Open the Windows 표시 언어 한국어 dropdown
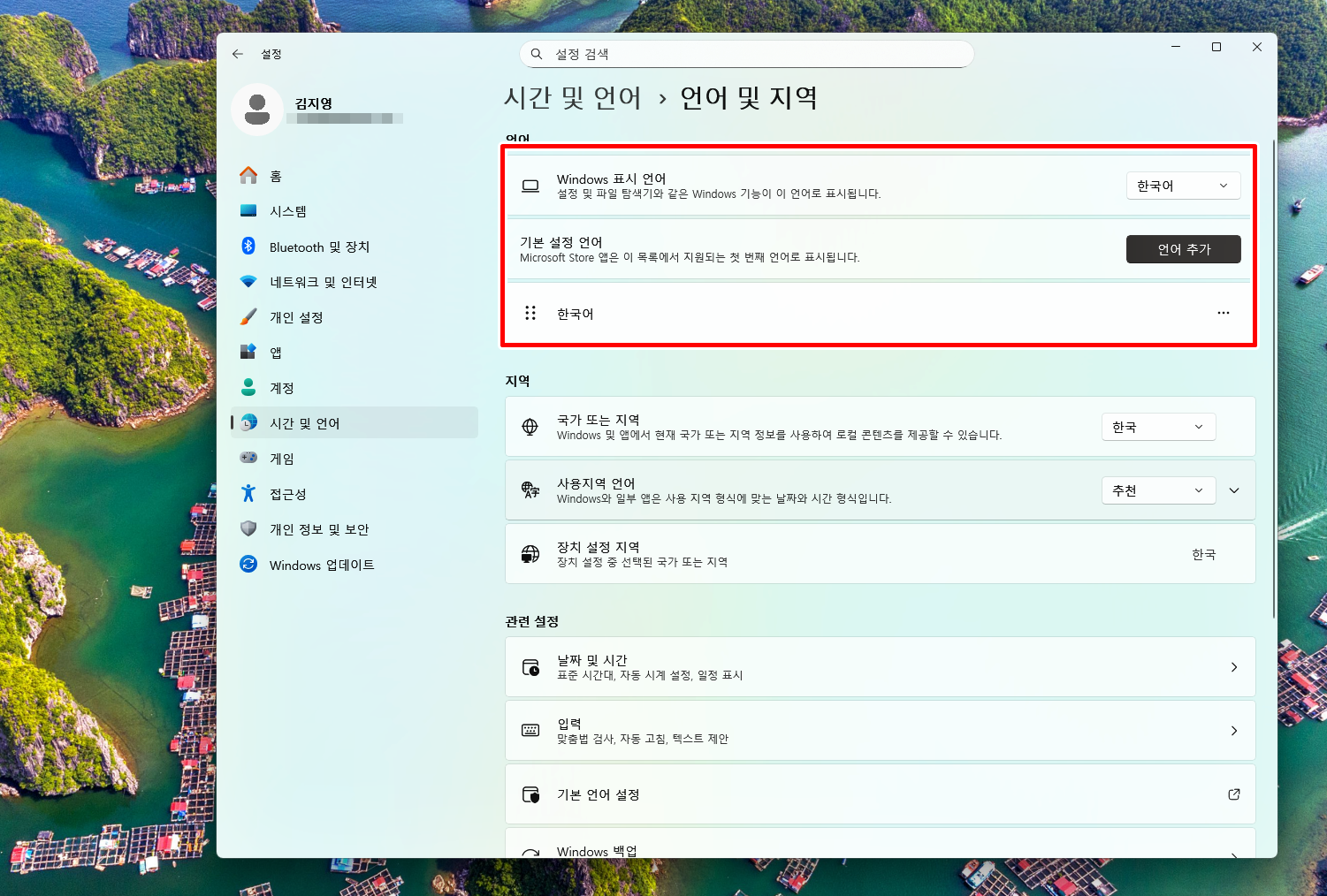Screen dimensions: 1327x896 point(1184,186)
